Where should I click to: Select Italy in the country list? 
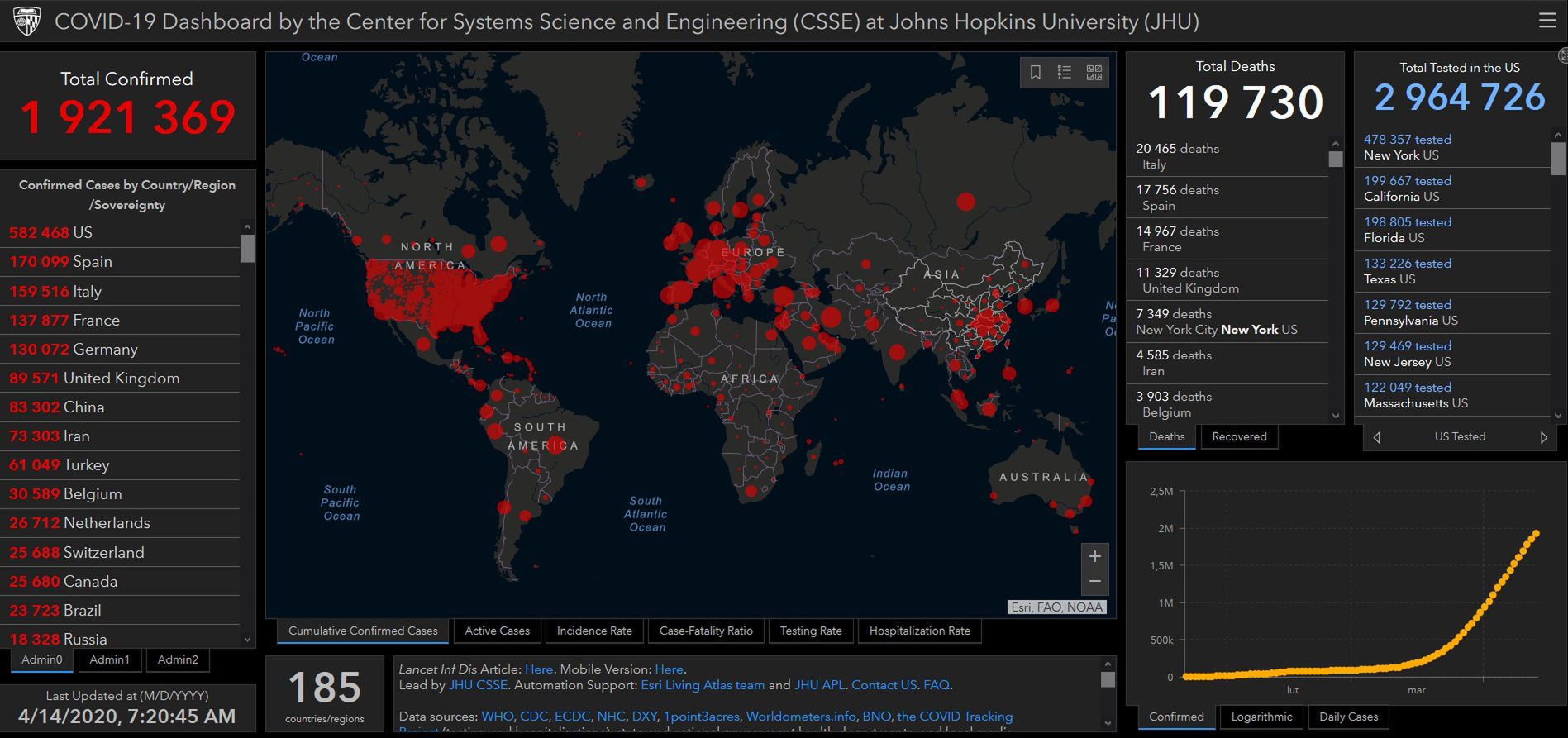(120, 291)
